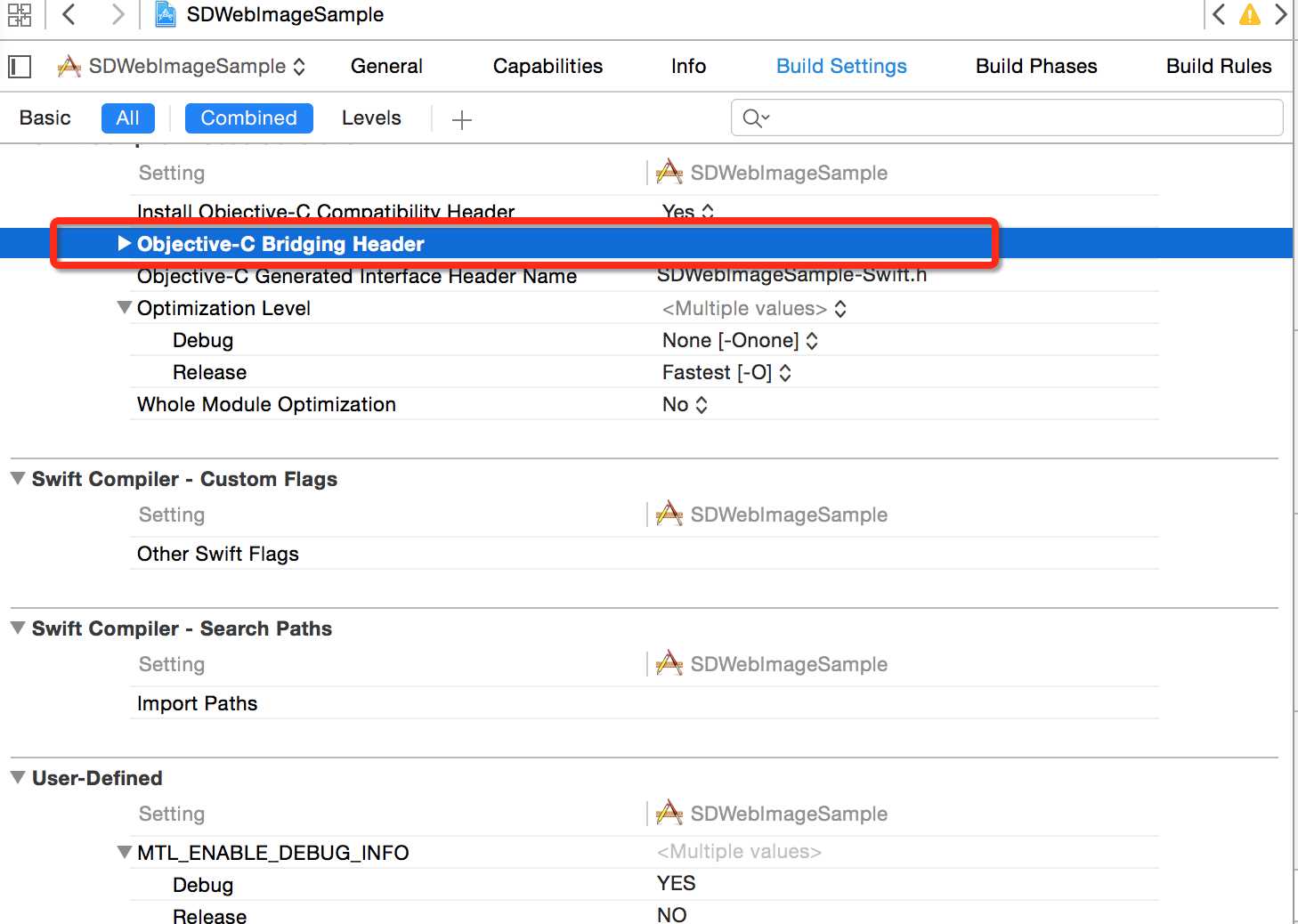Click the add build setting plus icon
This screenshot has height=924, width=1298.
[461, 119]
